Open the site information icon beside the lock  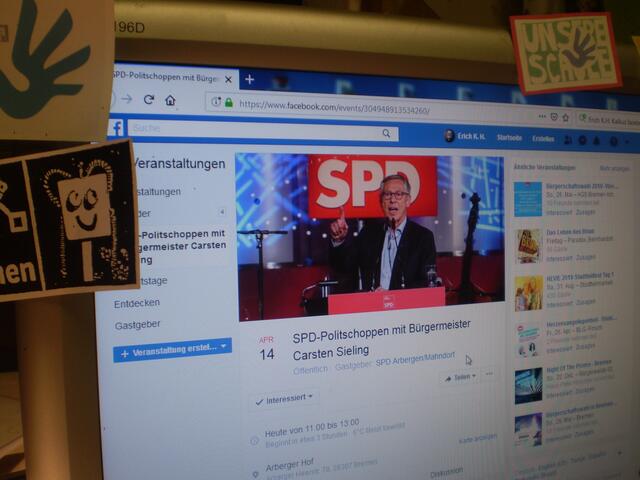coord(216,102)
